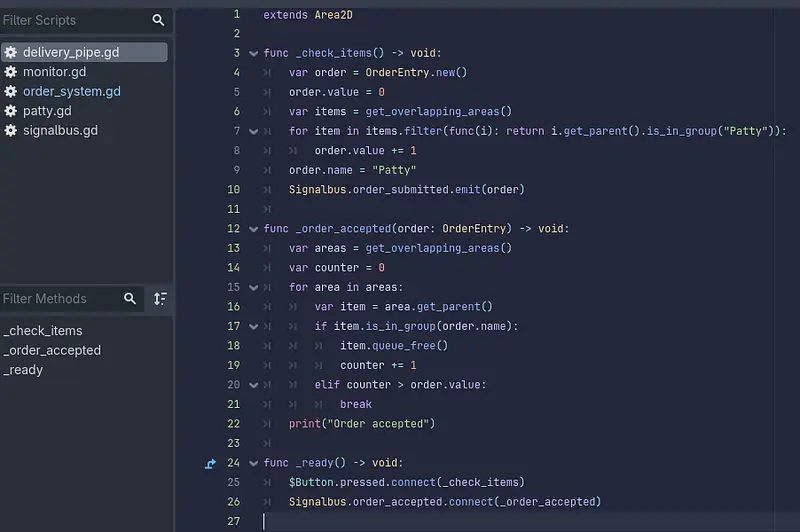
Task: Click the magnifier icon in Filter Methods
Action: (x=130, y=299)
